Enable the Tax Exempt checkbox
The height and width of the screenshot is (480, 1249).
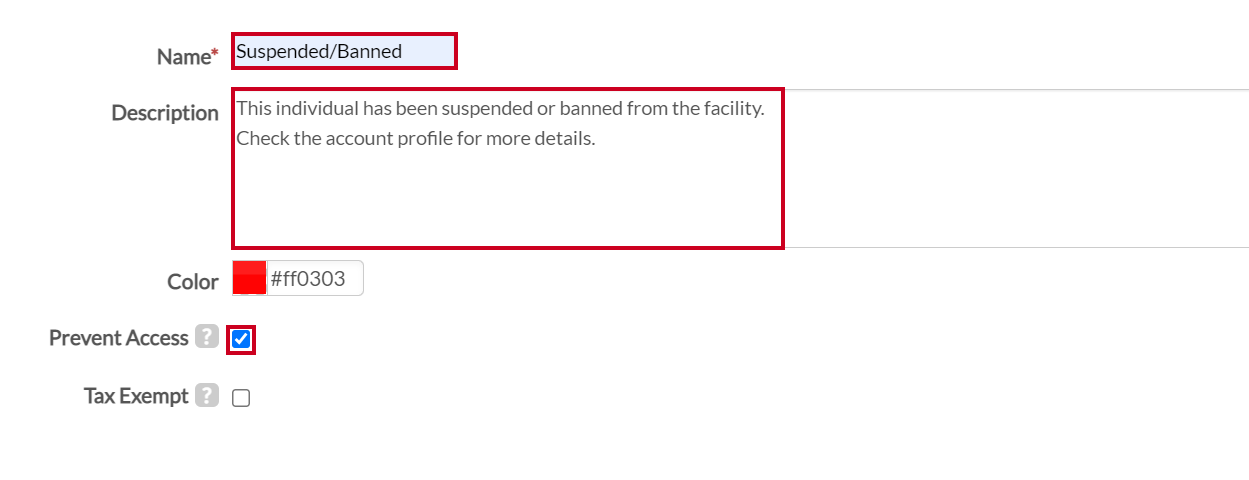tap(241, 398)
